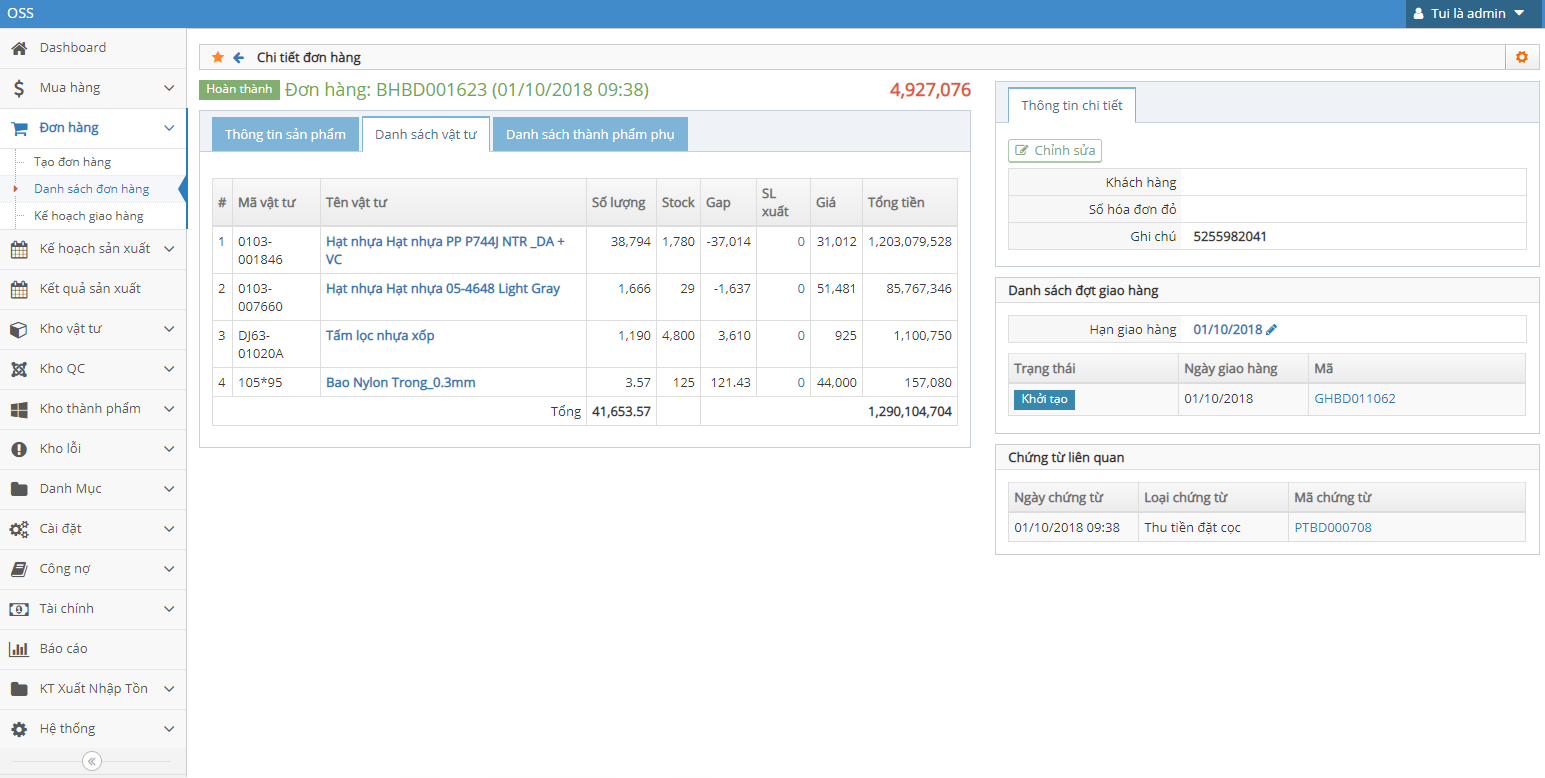1545x778 pixels.
Task: Expand the Kho vật tư chevron
Action: (x=169, y=329)
